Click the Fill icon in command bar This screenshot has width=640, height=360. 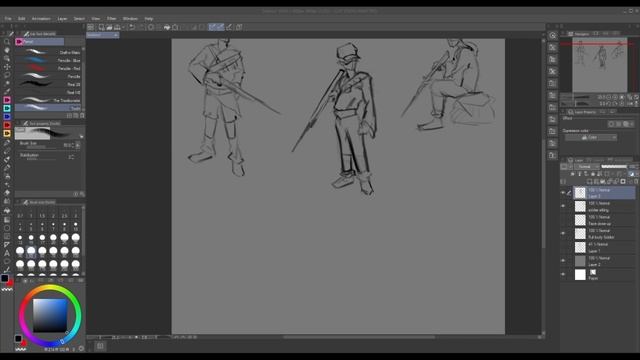coord(167,27)
